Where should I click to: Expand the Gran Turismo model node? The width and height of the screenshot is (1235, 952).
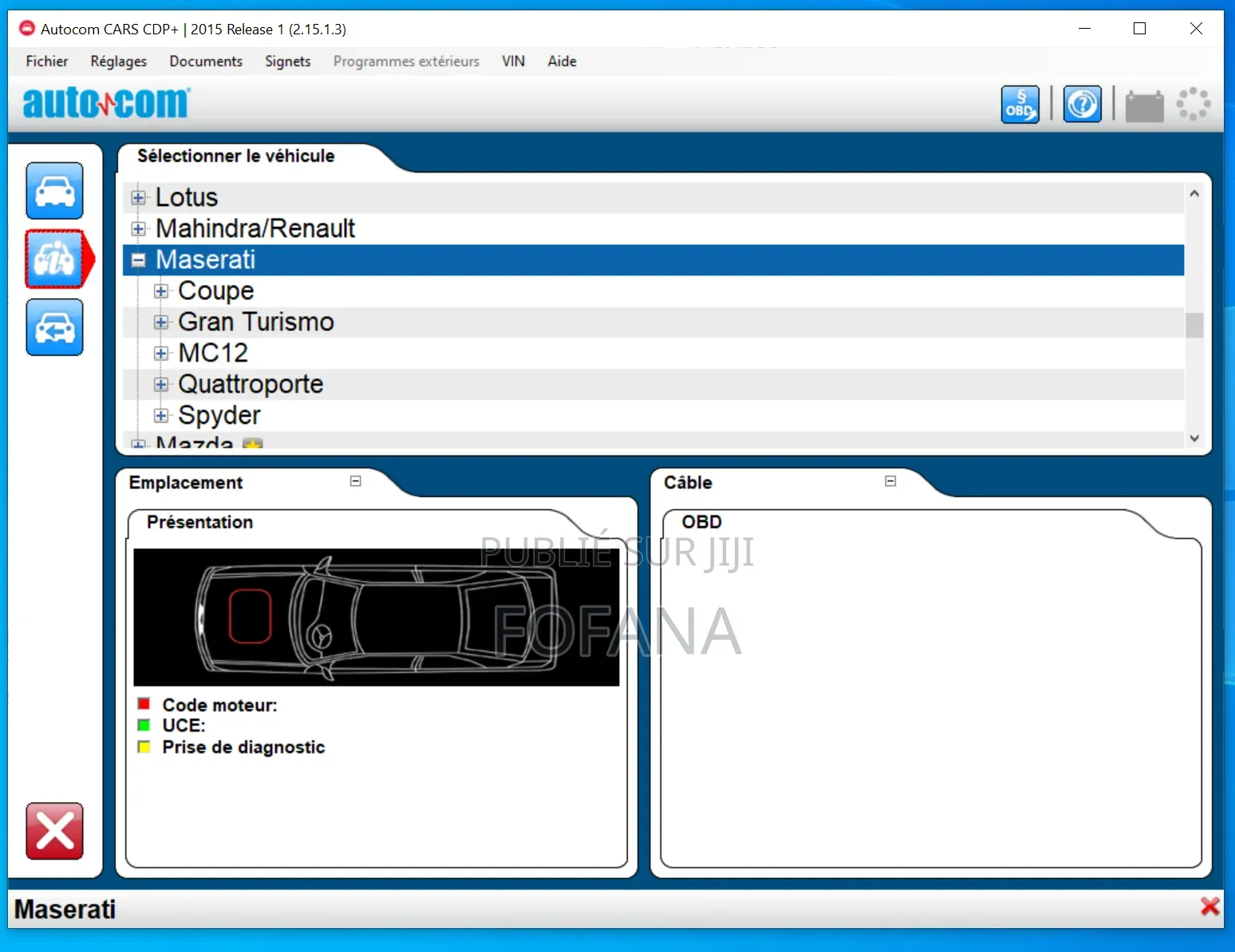coord(161,322)
